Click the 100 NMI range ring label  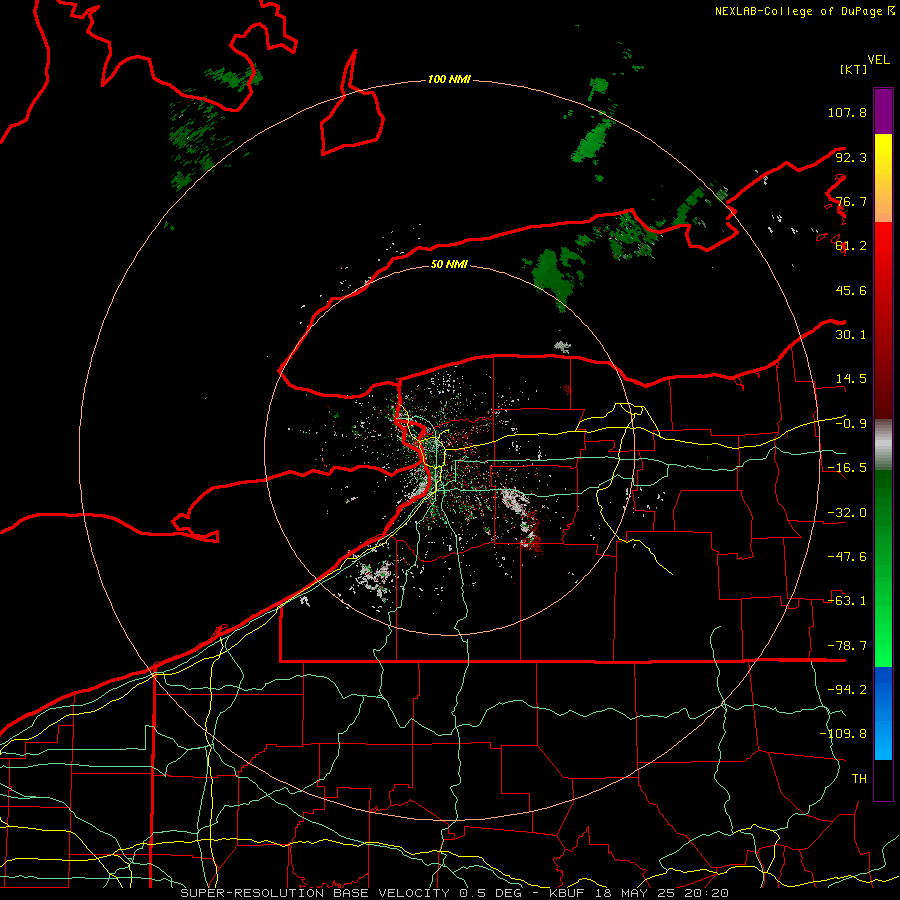pyautogui.click(x=449, y=79)
